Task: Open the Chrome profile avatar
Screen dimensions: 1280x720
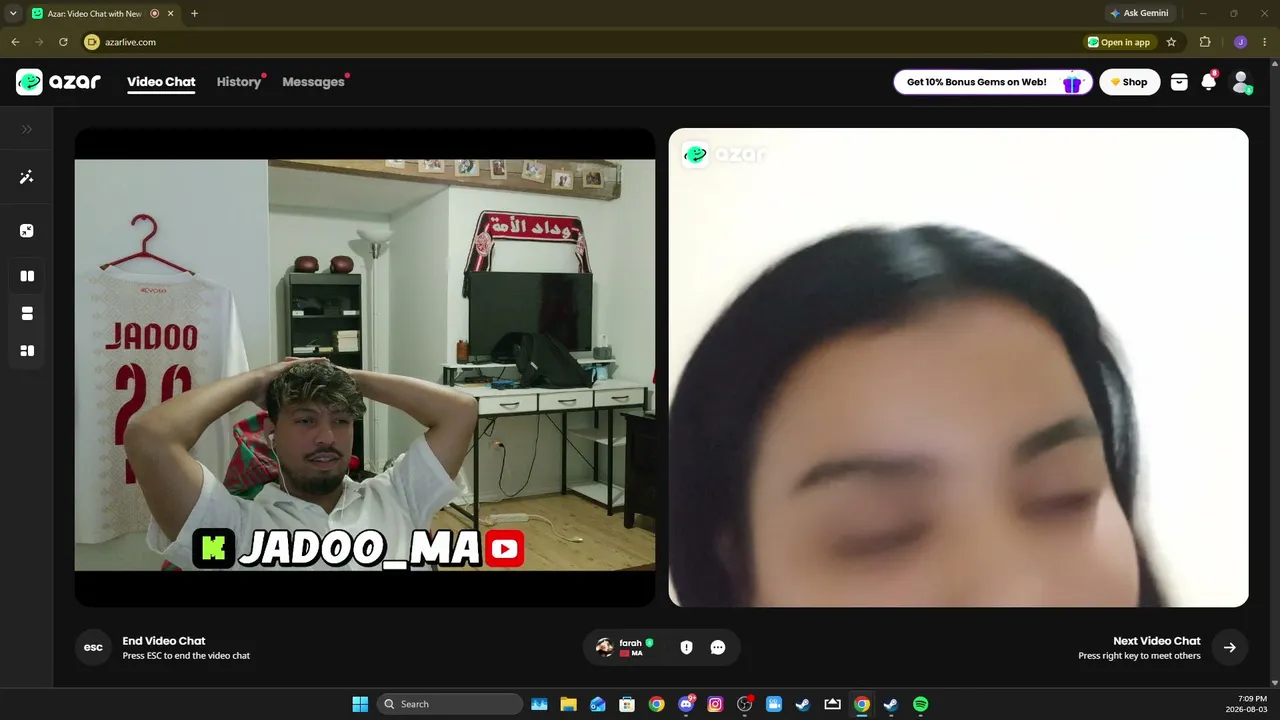Action: pos(1240,42)
